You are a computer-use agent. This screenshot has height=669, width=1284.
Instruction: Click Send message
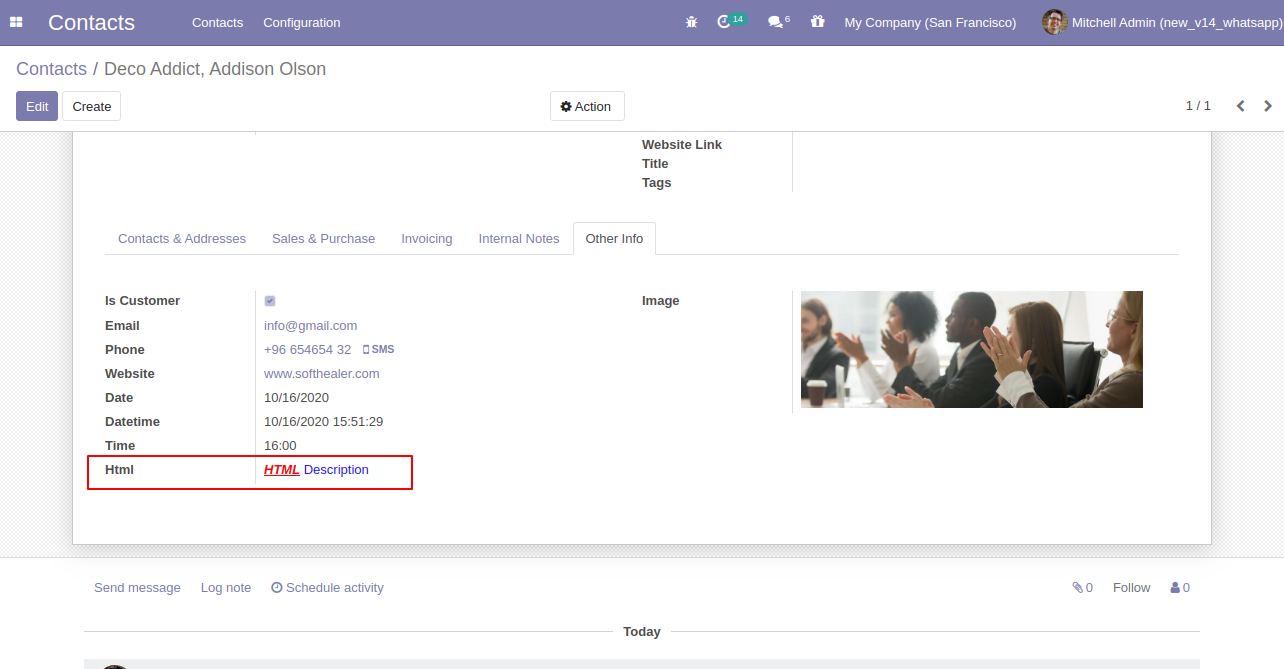[137, 588]
